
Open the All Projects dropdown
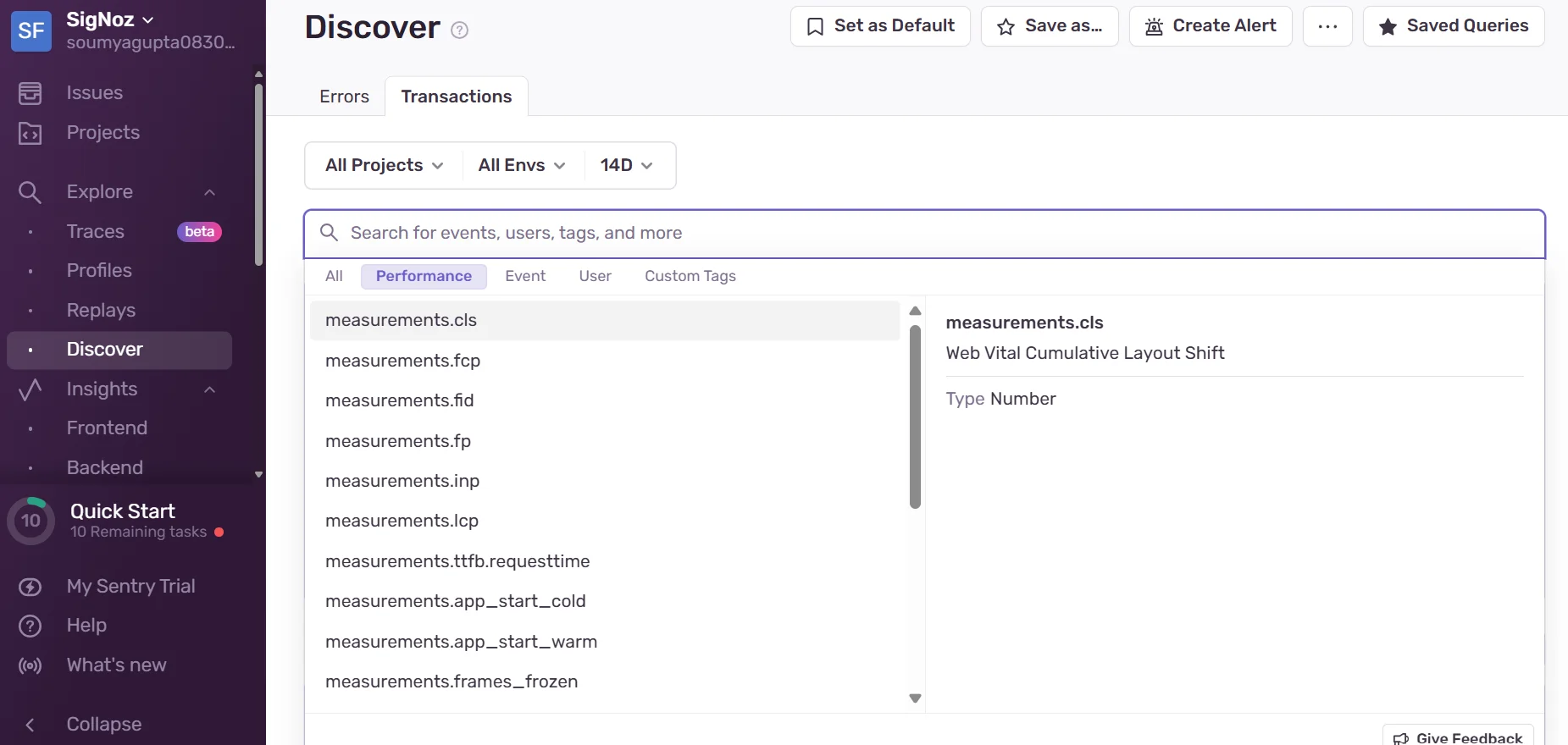click(384, 165)
